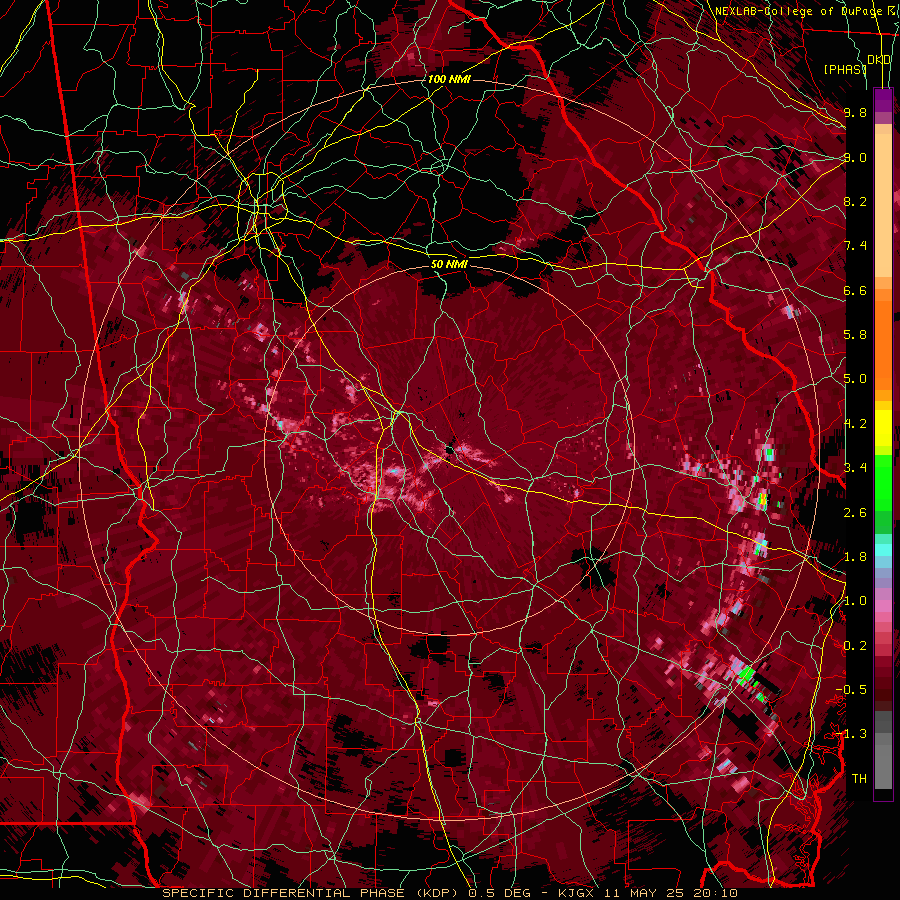Select the -1.3 value on the scale
The image size is (900, 900).
852,734
